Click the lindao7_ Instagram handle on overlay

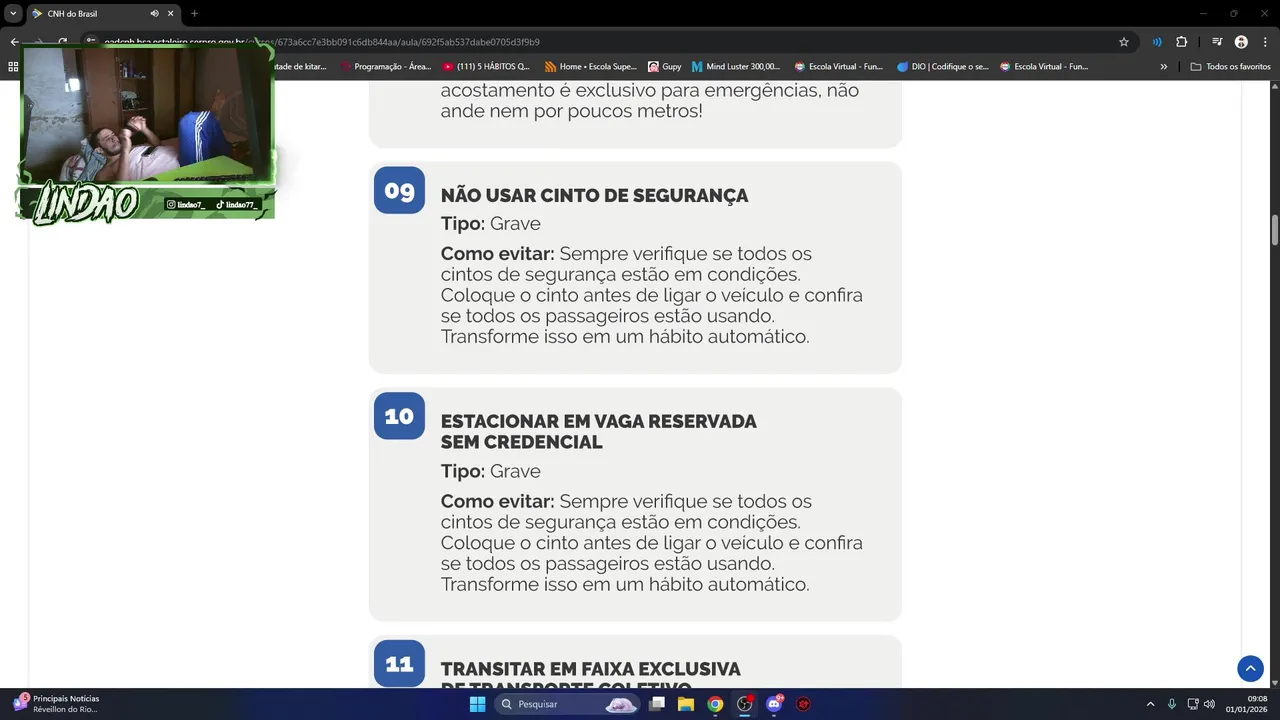(186, 204)
